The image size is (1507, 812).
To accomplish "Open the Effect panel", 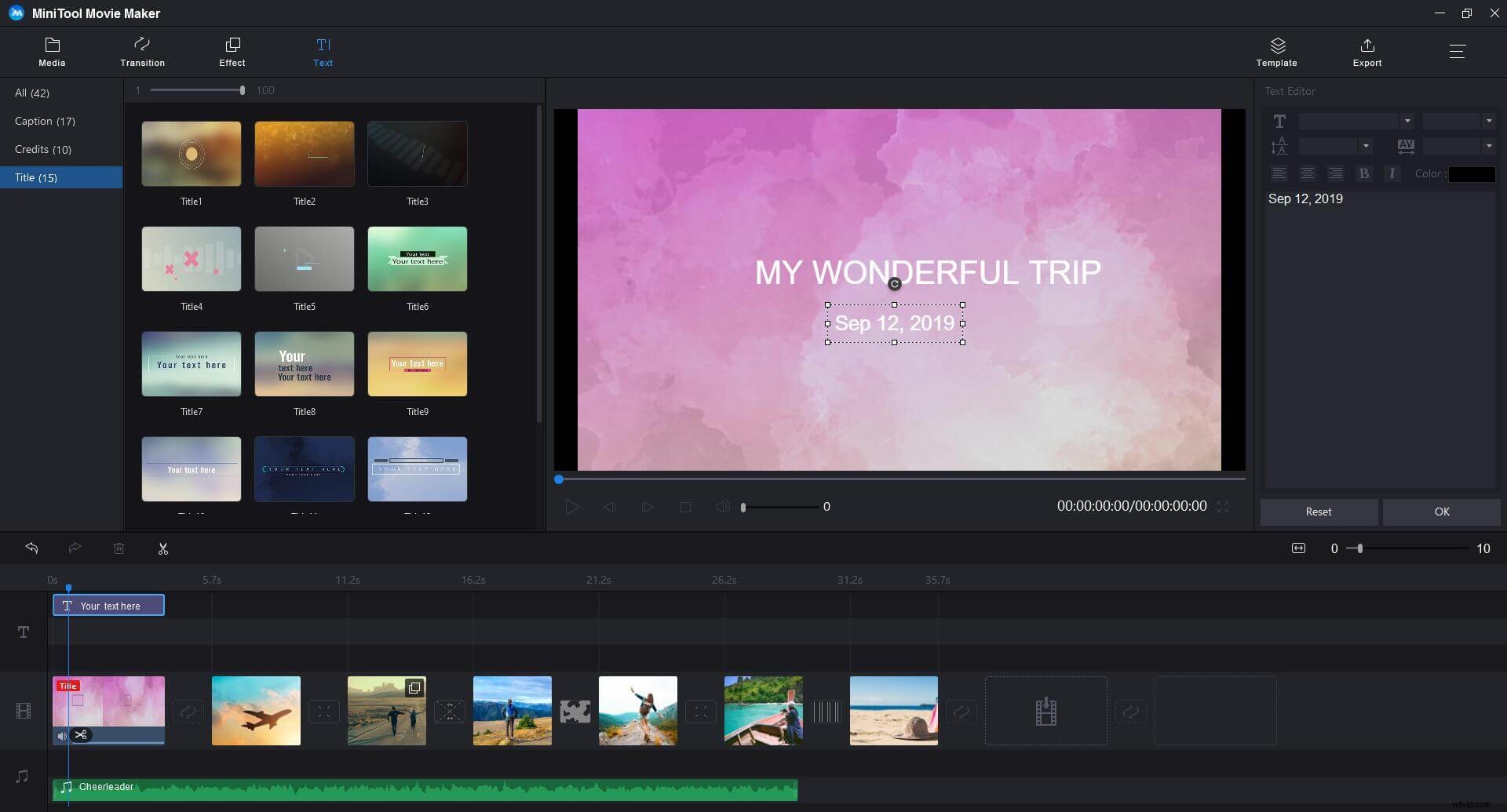I will [x=232, y=51].
